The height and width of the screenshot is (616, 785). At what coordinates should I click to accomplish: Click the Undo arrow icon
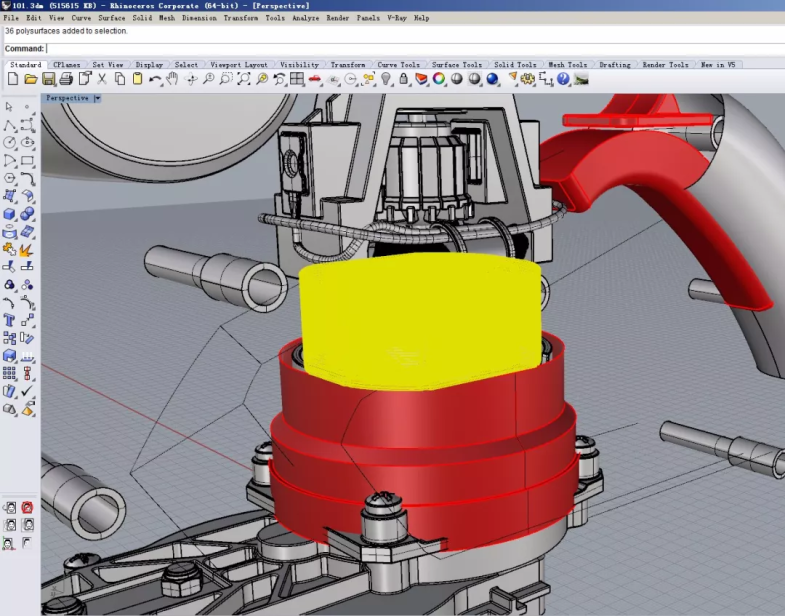[154, 79]
